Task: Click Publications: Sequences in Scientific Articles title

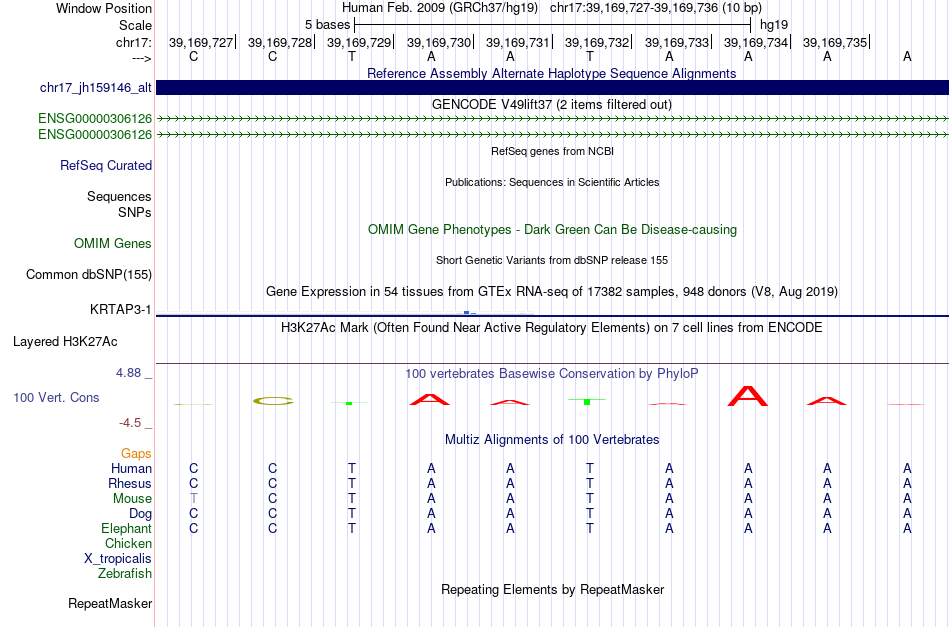Action: [x=552, y=182]
